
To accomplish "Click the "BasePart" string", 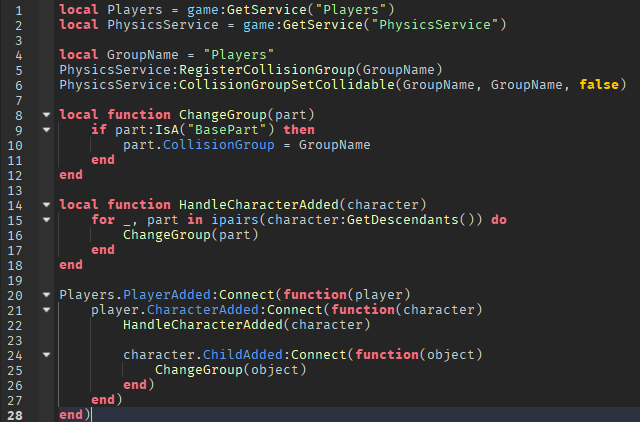I will click(227, 130).
